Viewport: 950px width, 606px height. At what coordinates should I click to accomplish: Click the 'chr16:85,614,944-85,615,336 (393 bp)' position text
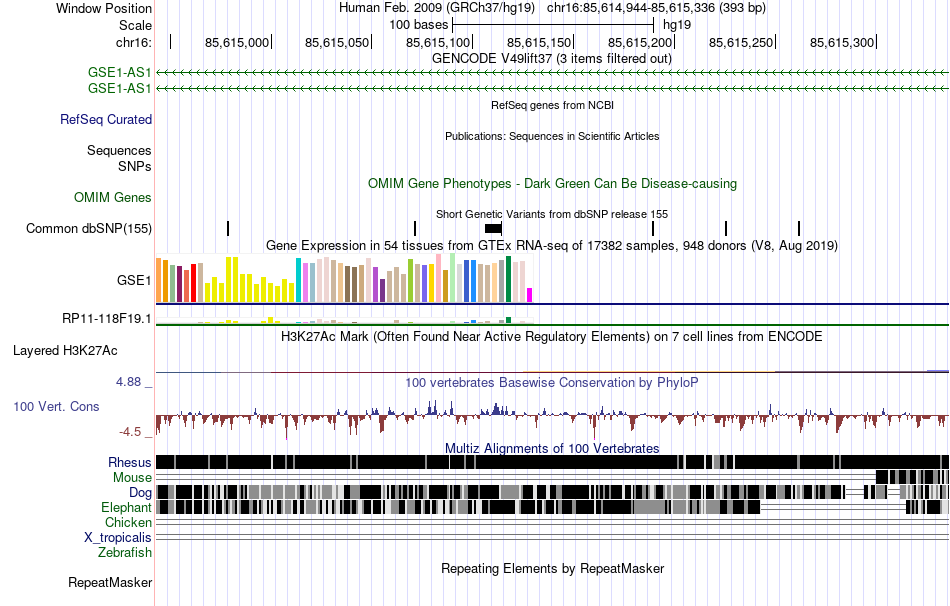pyautogui.click(x=656, y=8)
